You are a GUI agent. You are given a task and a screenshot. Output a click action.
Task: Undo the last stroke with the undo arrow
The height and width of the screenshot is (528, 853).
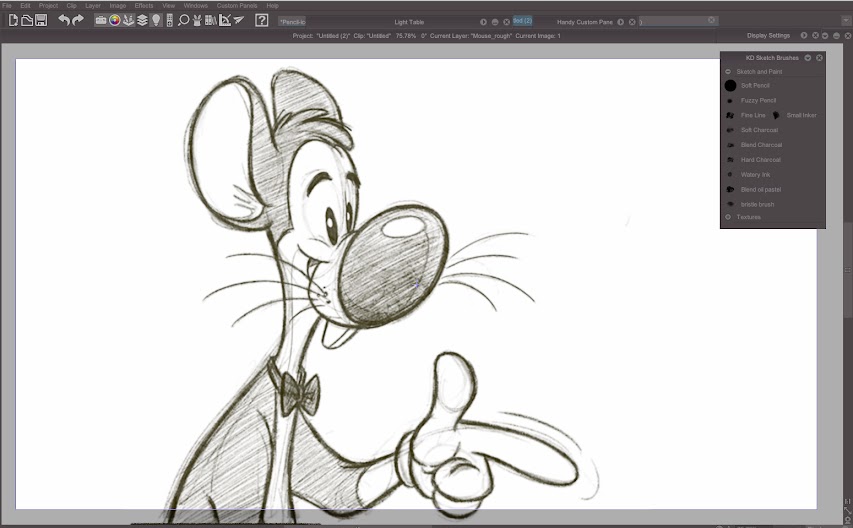click(x=64, y=21)
